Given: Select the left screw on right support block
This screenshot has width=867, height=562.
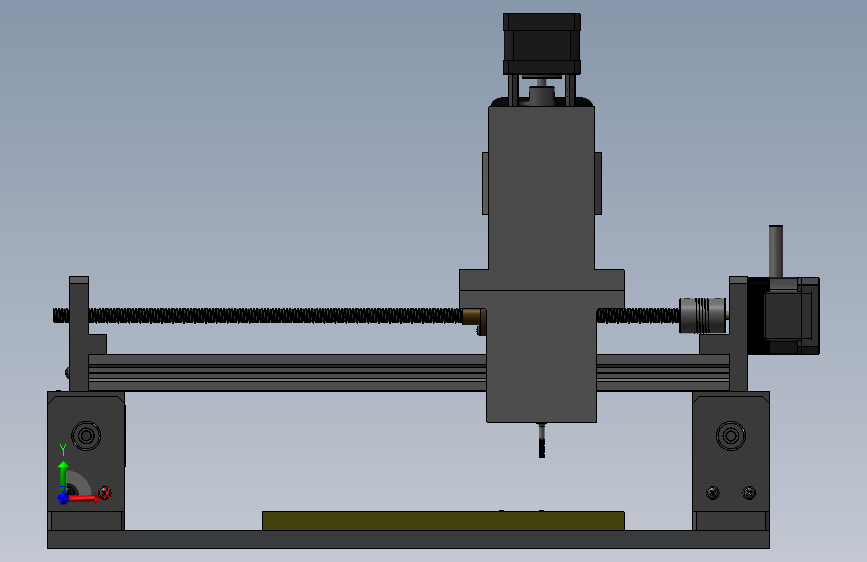Looking at the screenshot, I should tap(713, 492).
